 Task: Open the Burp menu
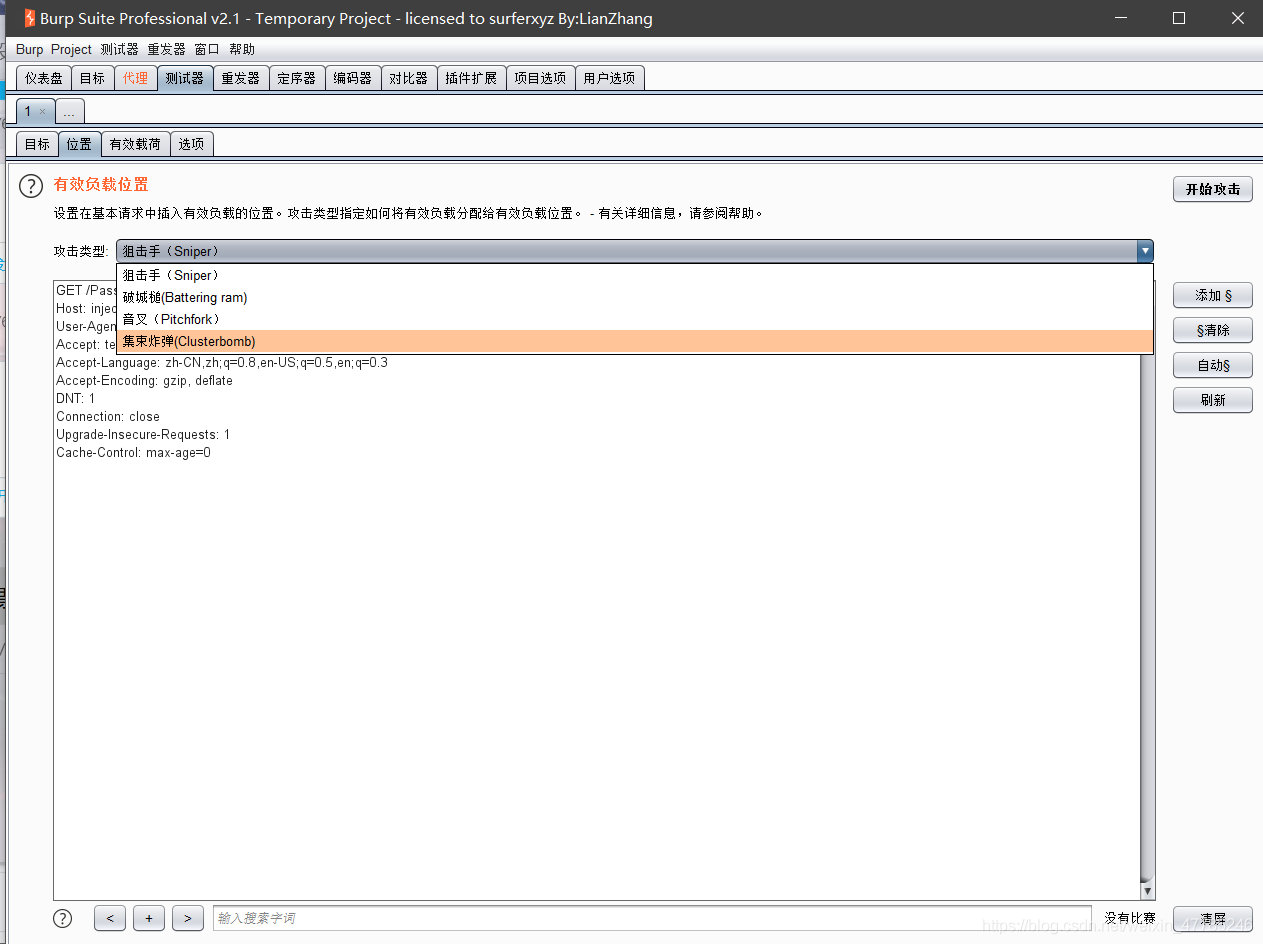coord(30,49)
